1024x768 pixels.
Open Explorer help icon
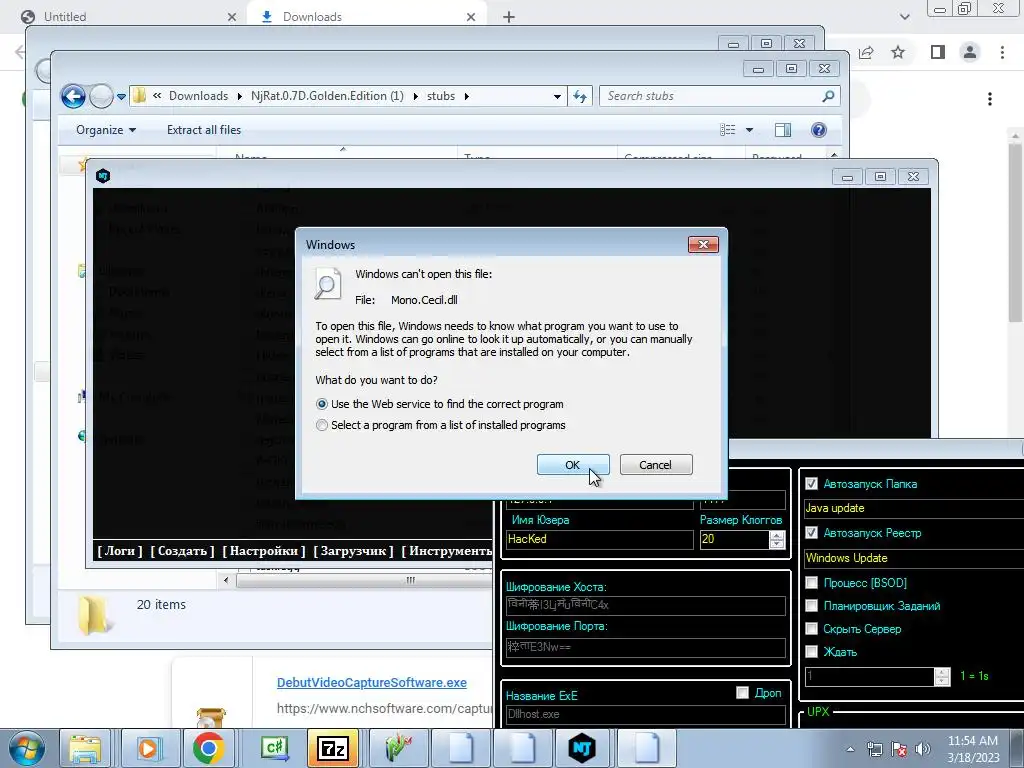pos(819,130)
